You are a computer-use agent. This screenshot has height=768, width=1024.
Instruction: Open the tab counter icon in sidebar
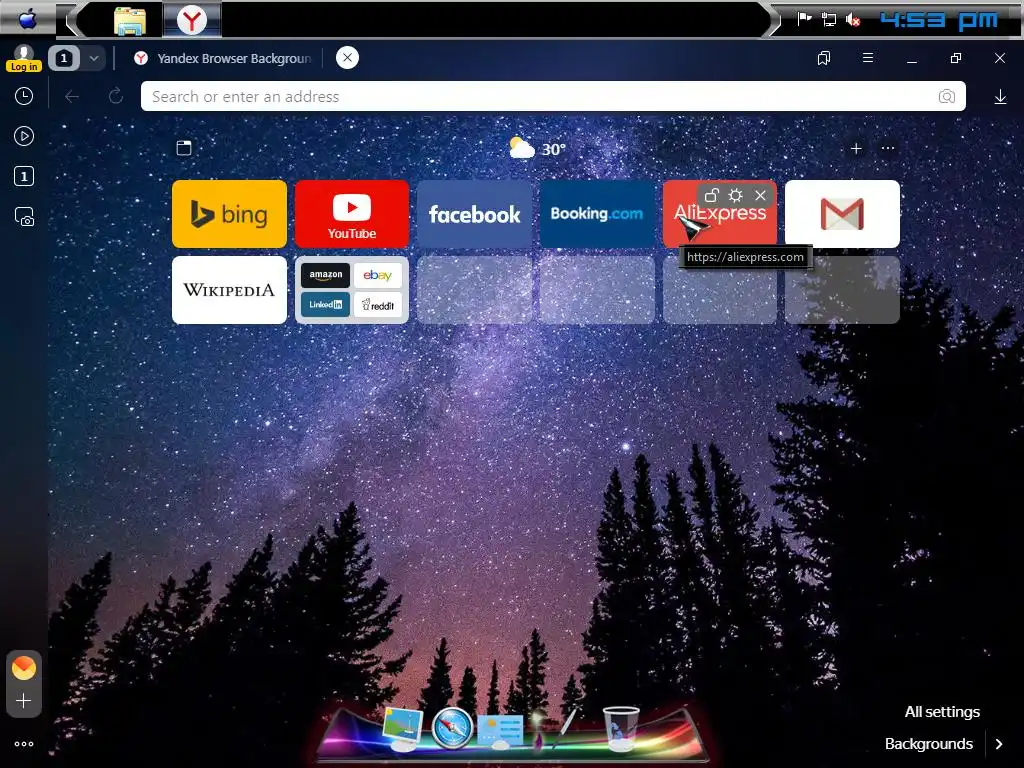[x=24, y=176]
